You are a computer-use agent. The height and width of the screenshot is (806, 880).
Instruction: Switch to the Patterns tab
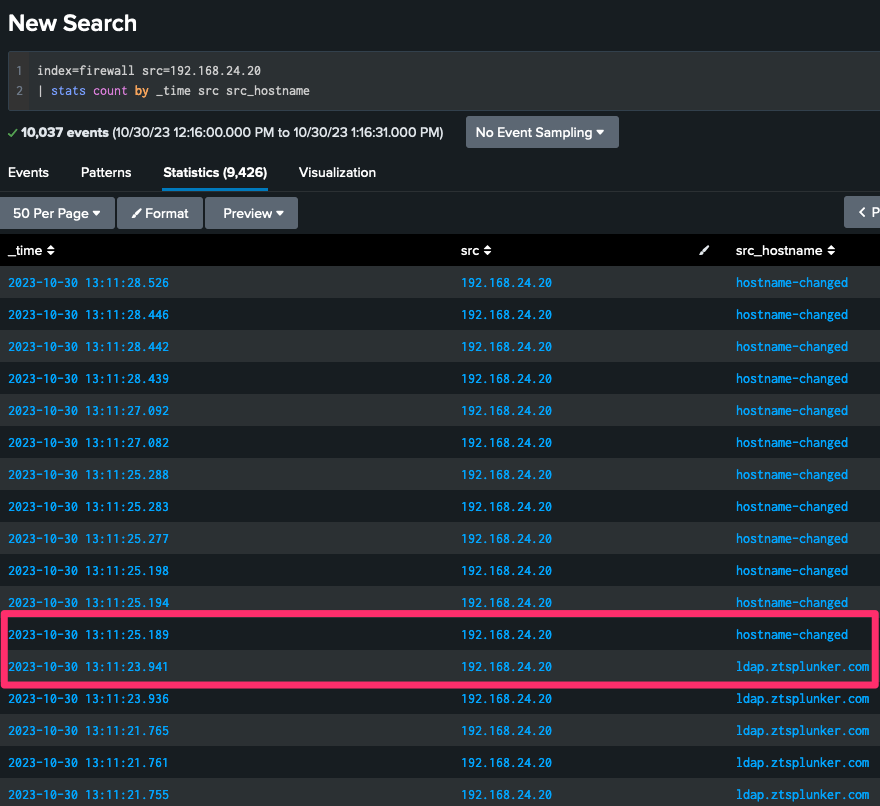tap(106, 172)
